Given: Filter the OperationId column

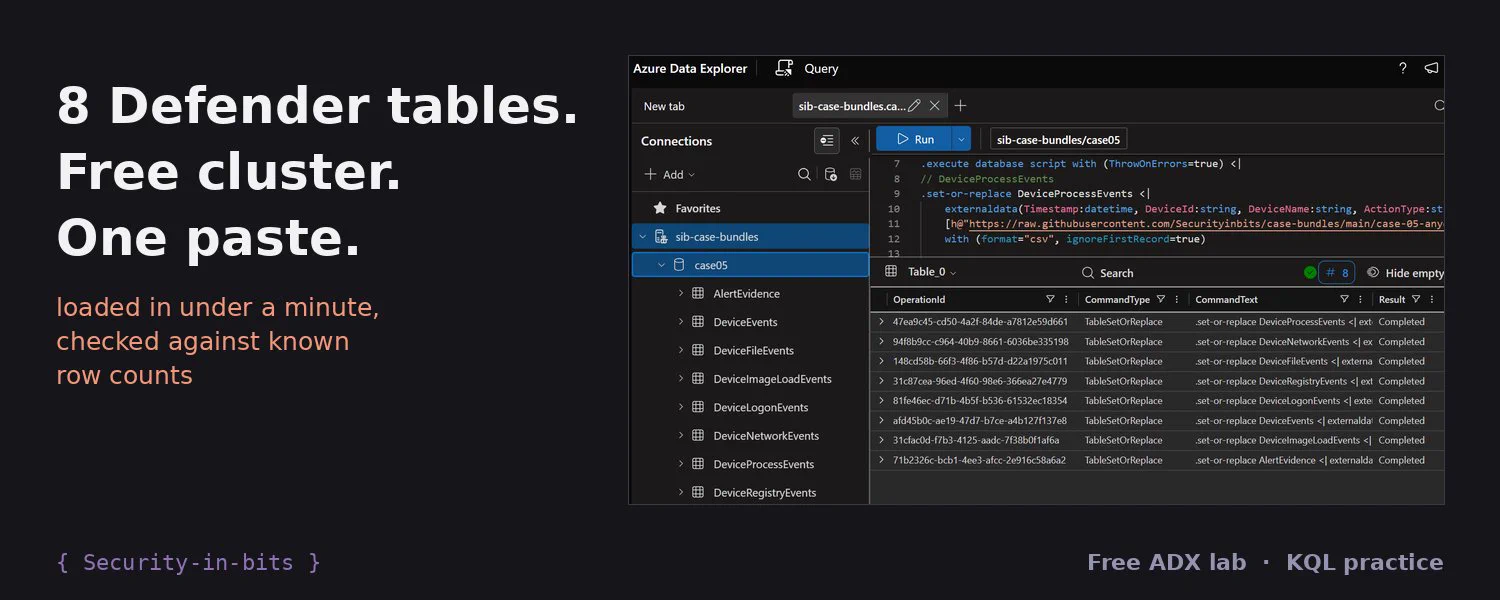Looking at the screenshot, I should (1050, 299).
